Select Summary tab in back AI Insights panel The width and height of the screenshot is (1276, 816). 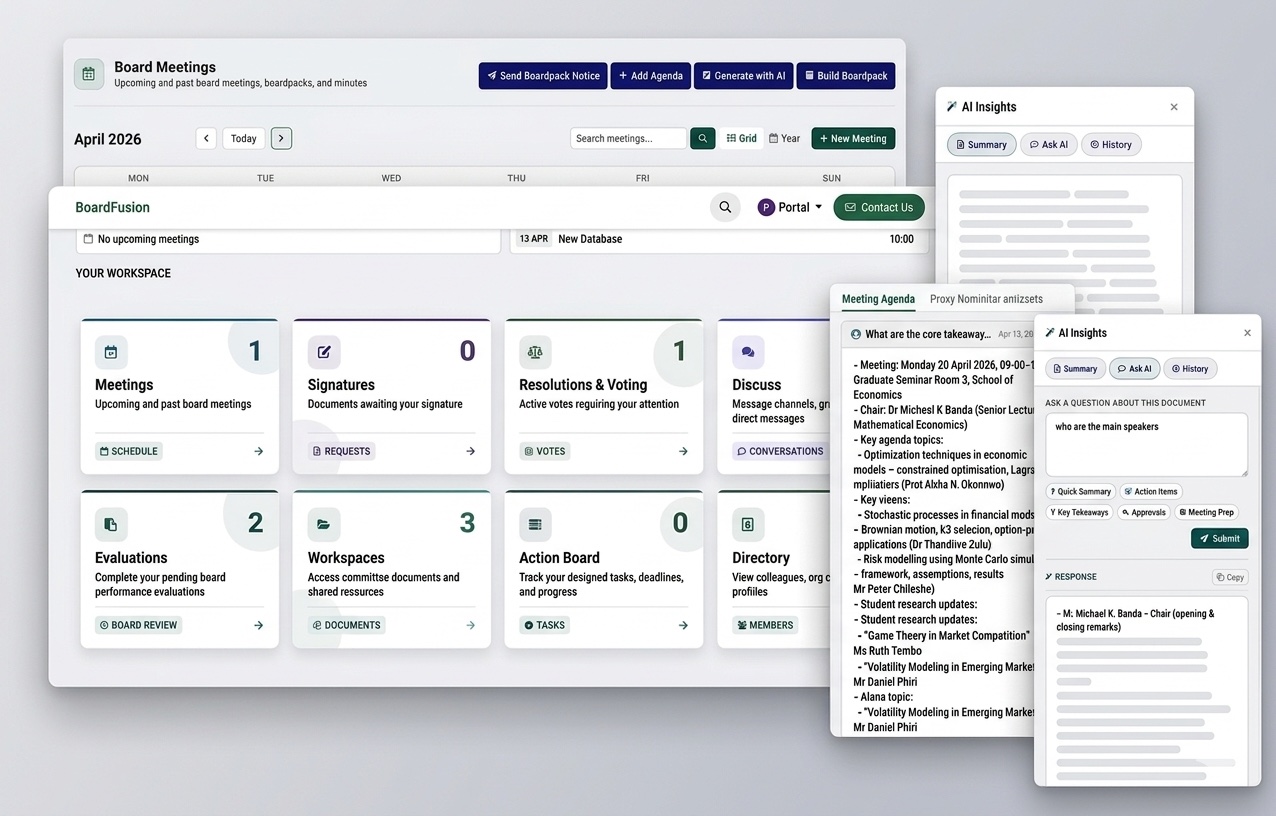pos(982,145)
